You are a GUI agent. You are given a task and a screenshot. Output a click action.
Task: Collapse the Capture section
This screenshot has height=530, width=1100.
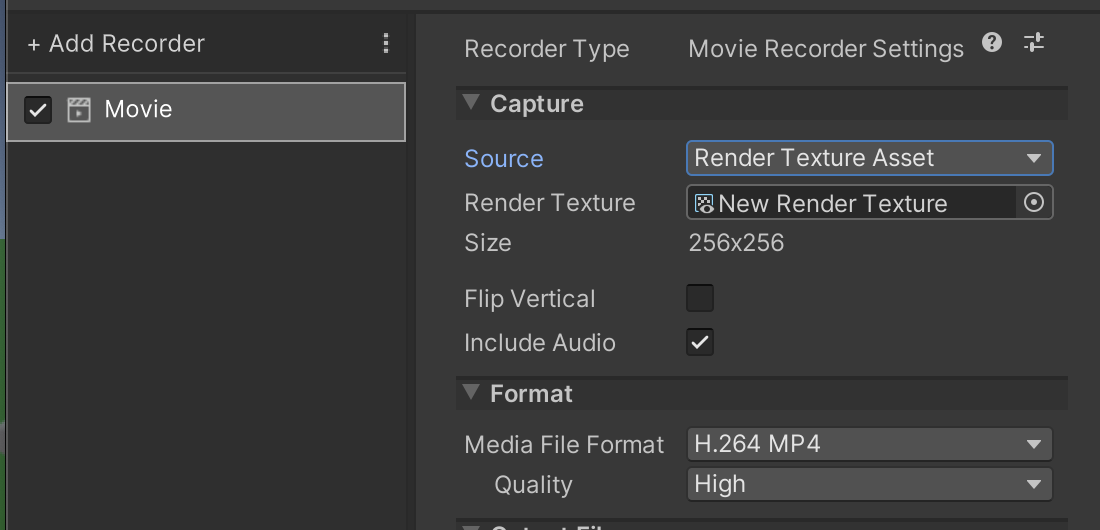point(470,103)
